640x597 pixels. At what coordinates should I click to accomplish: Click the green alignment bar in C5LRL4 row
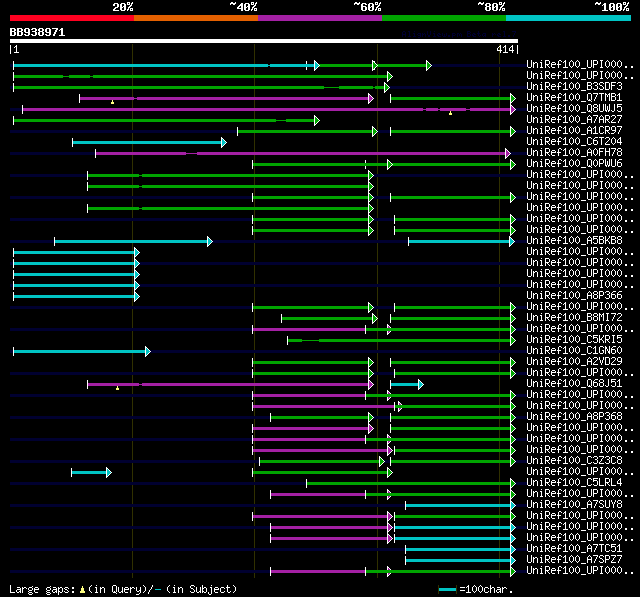[x=411, y=484]
